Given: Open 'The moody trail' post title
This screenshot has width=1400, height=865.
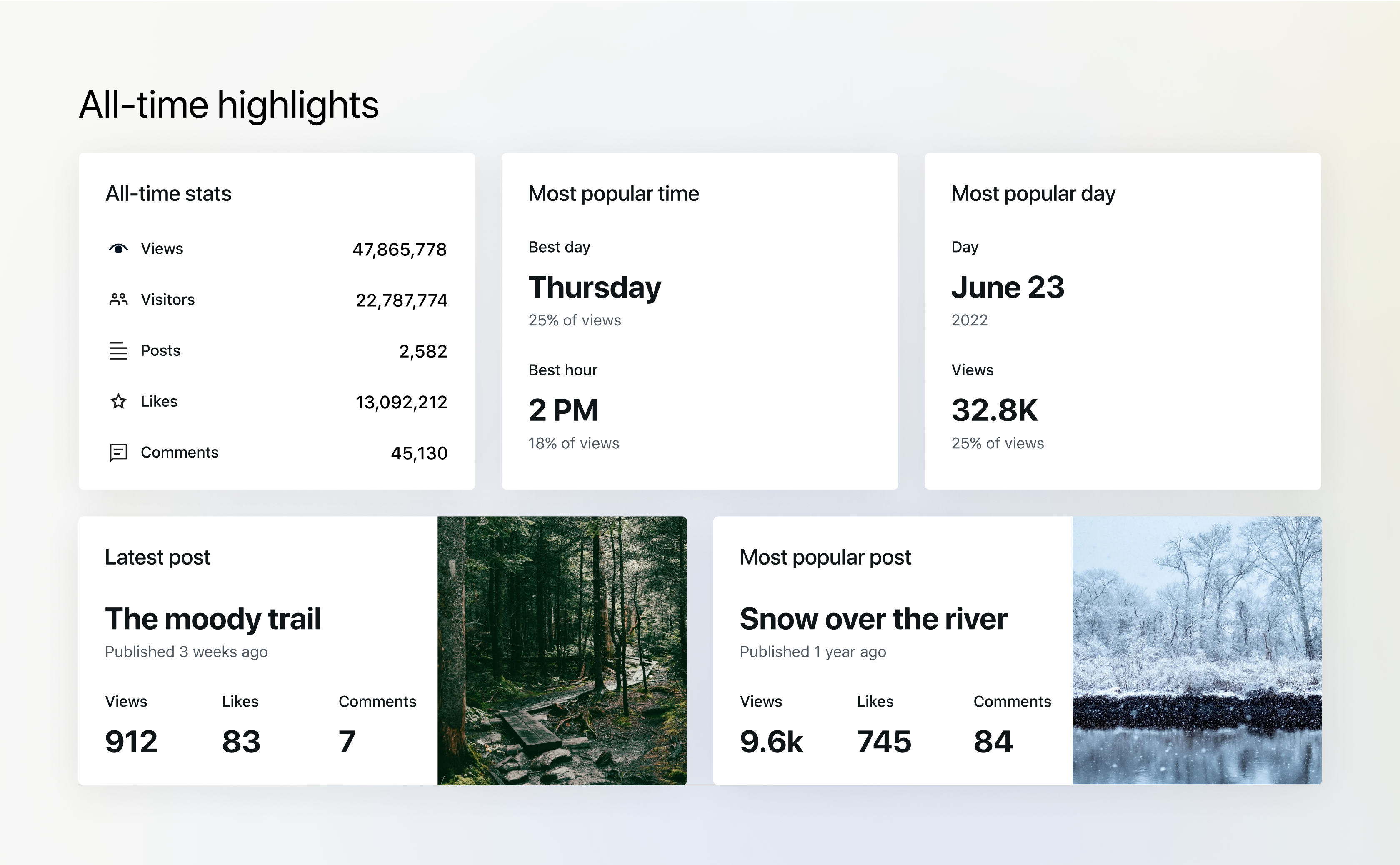Looking at the screenshot, I should pos(213,619).
